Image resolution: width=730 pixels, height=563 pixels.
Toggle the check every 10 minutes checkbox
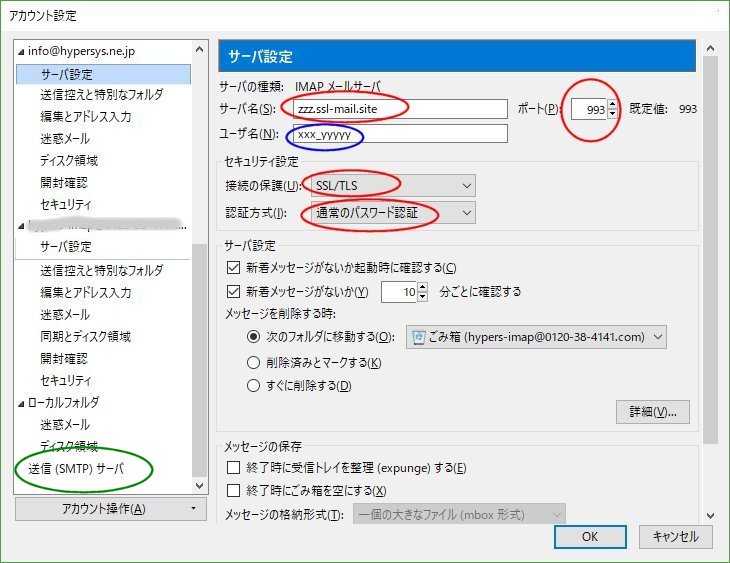tap(234, 293)
